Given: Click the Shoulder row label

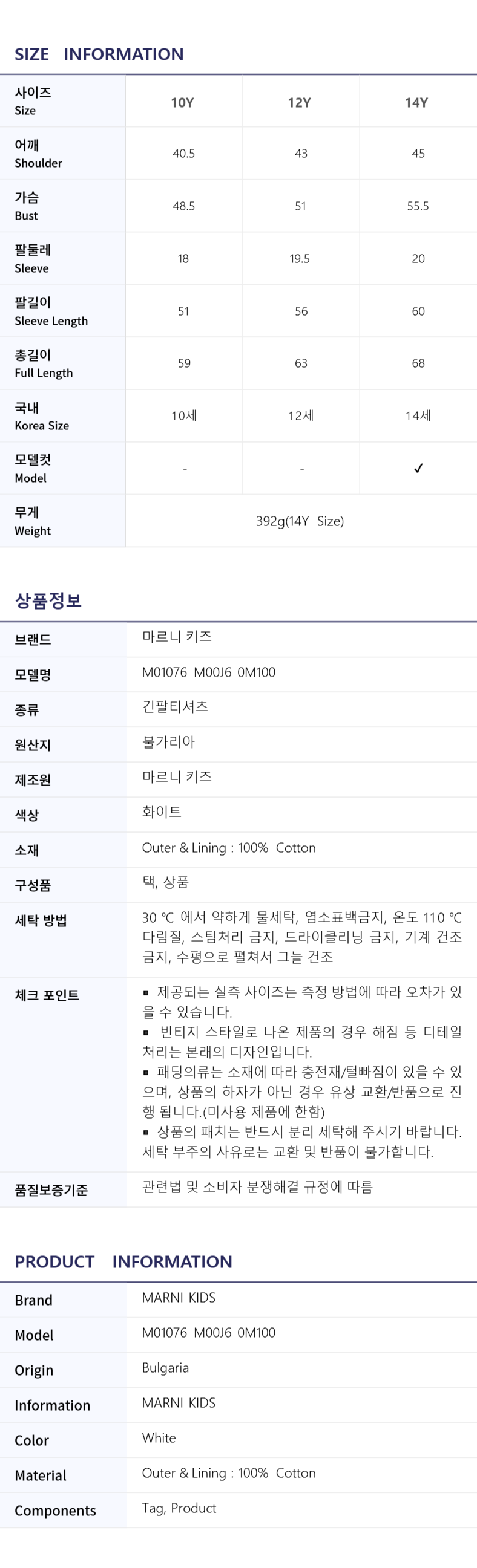Looking at the screenshot, I should pos(38,154).
